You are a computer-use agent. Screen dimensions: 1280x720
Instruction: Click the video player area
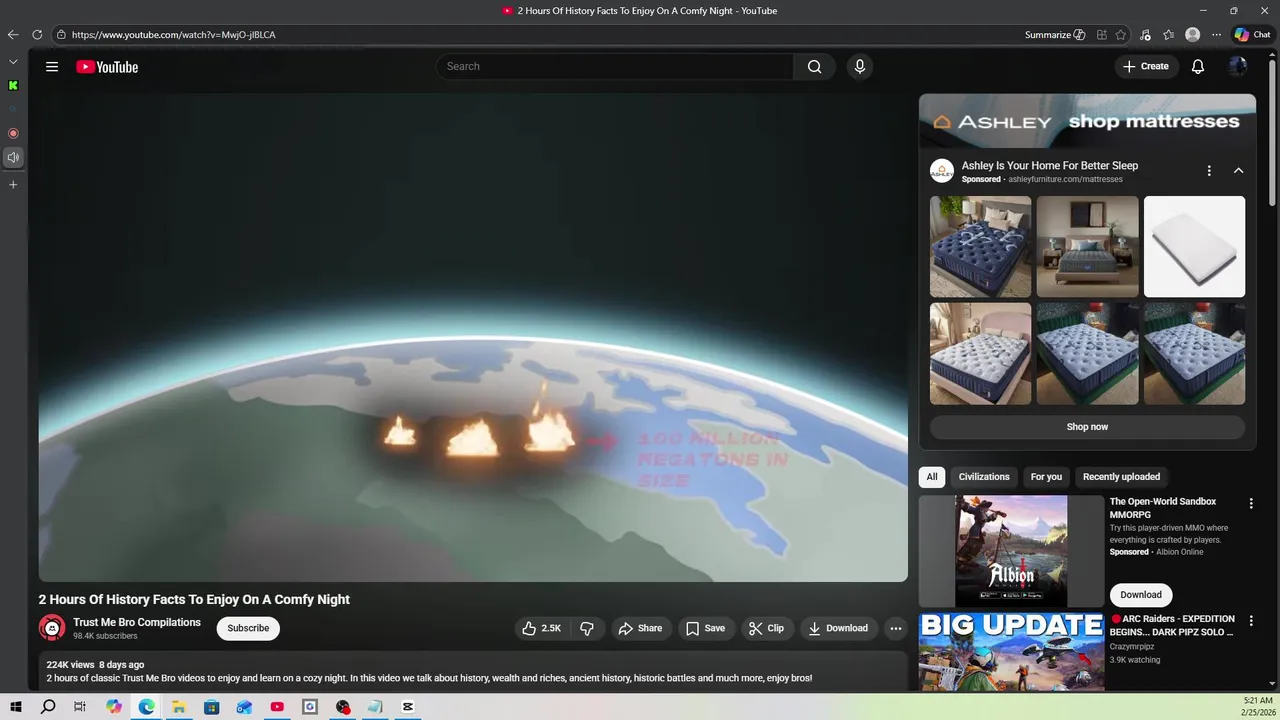pyautogui.click(x=473, y=338)
